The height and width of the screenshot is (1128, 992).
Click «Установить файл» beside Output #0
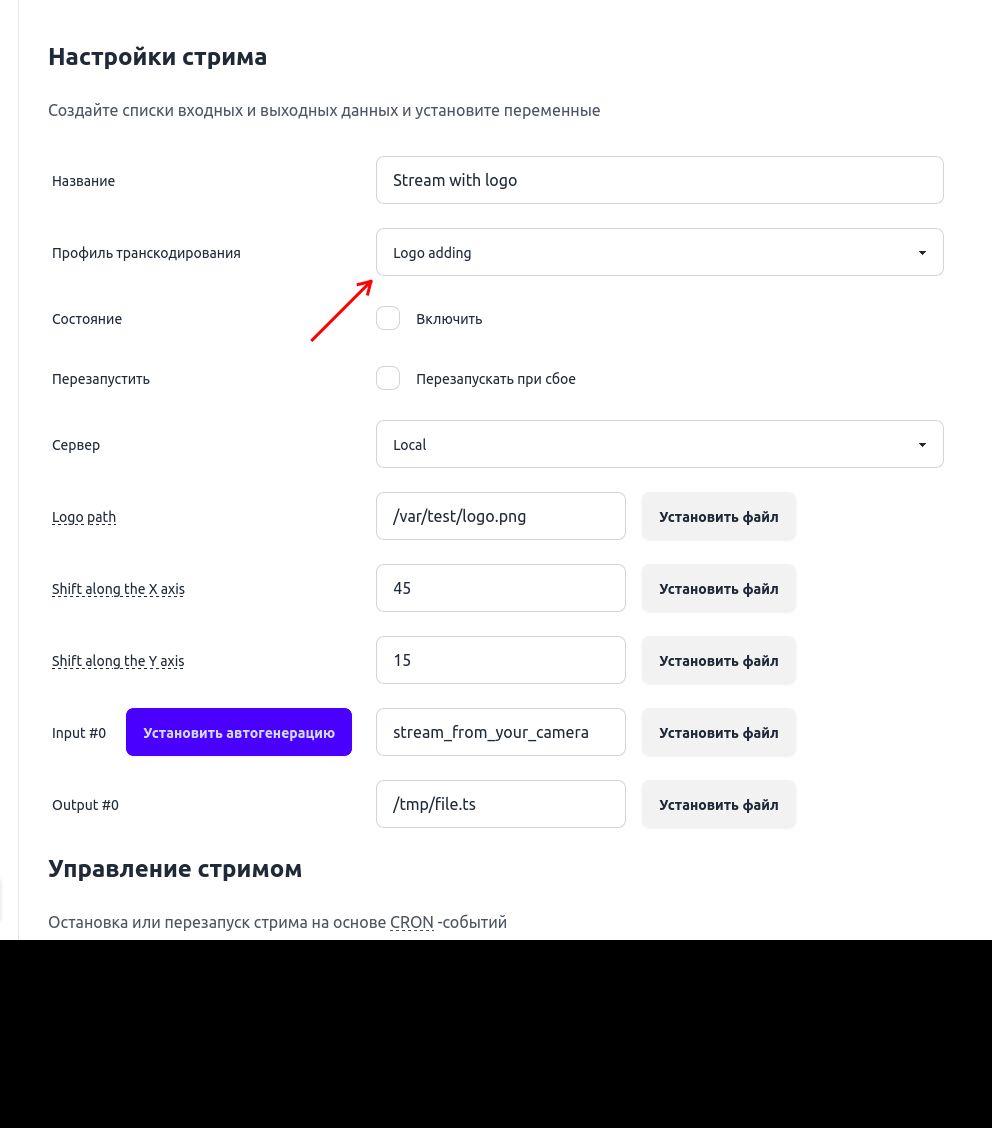tap(718, 804)
